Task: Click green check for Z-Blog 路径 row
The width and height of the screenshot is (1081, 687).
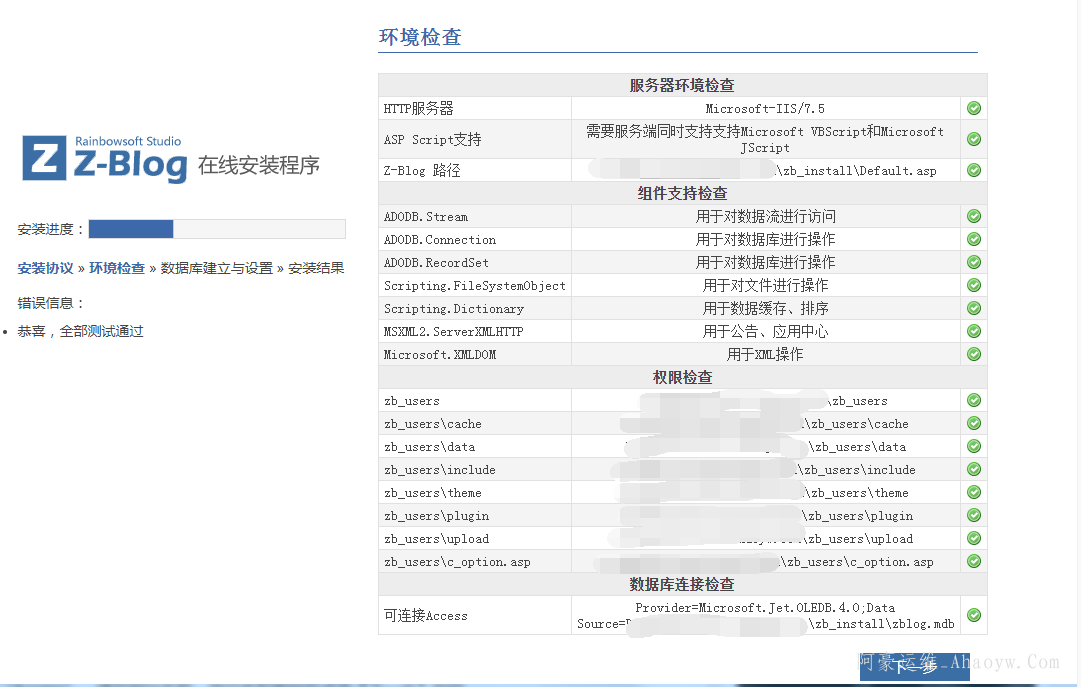Action: pos(973,170)
